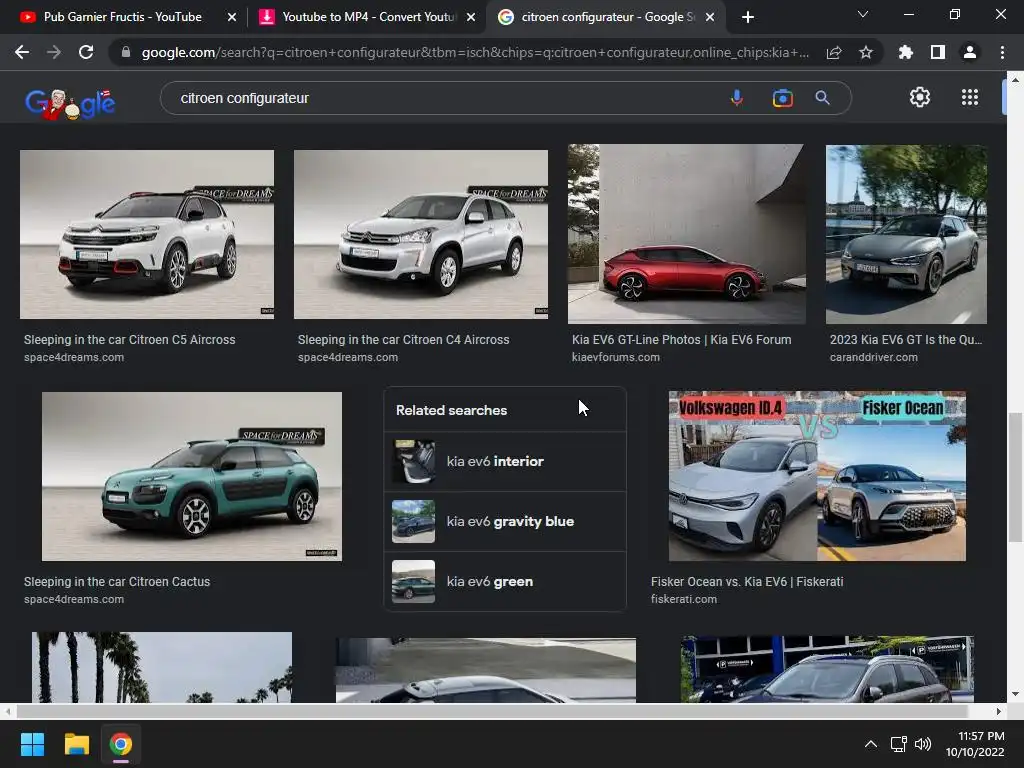Image resolution: width=1024 pixels, height=768 pixels.
Task: Open clock showing 11:57 PM 10/10/2022
Action: tap(975, 744)
